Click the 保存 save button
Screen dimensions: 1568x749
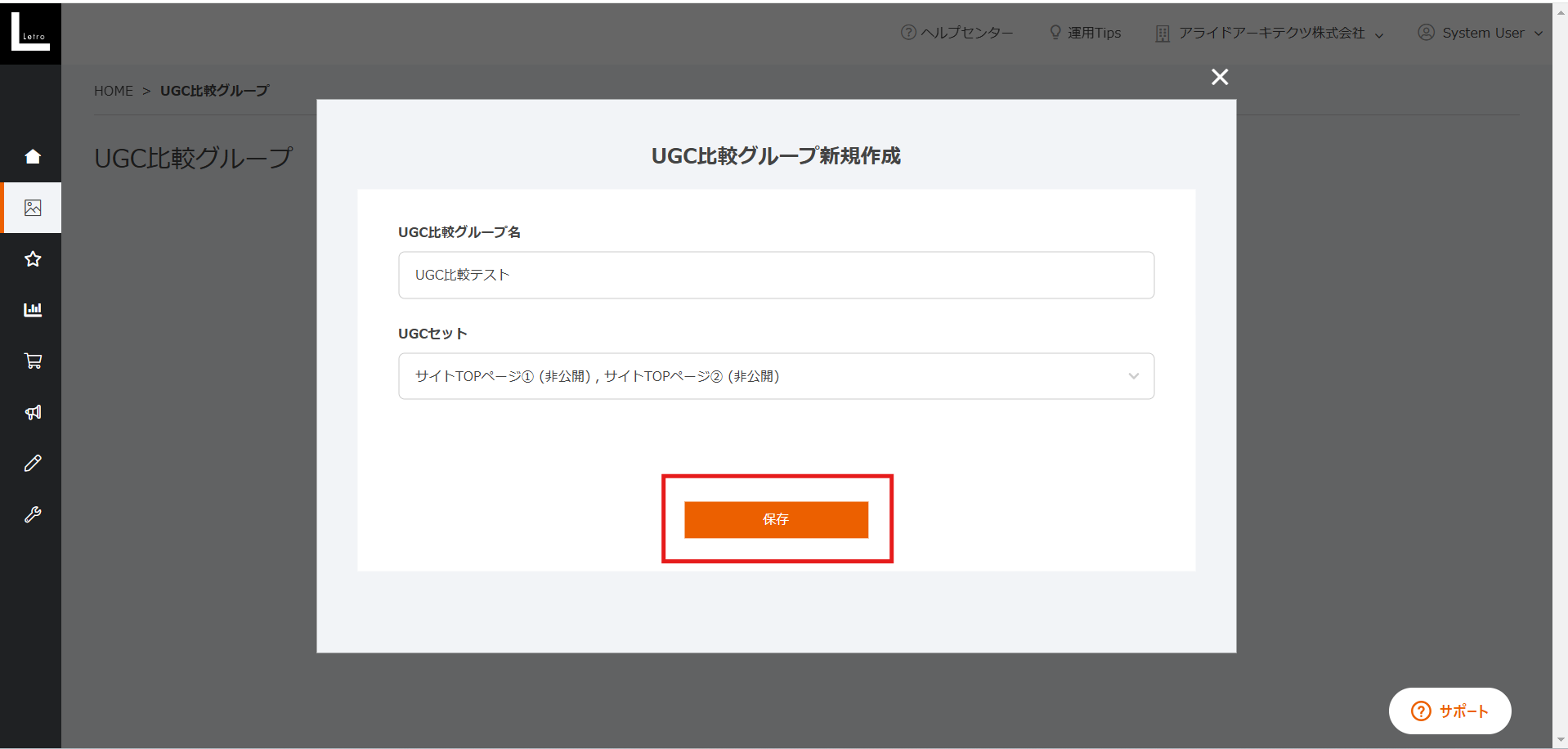(x=776, y=520)
